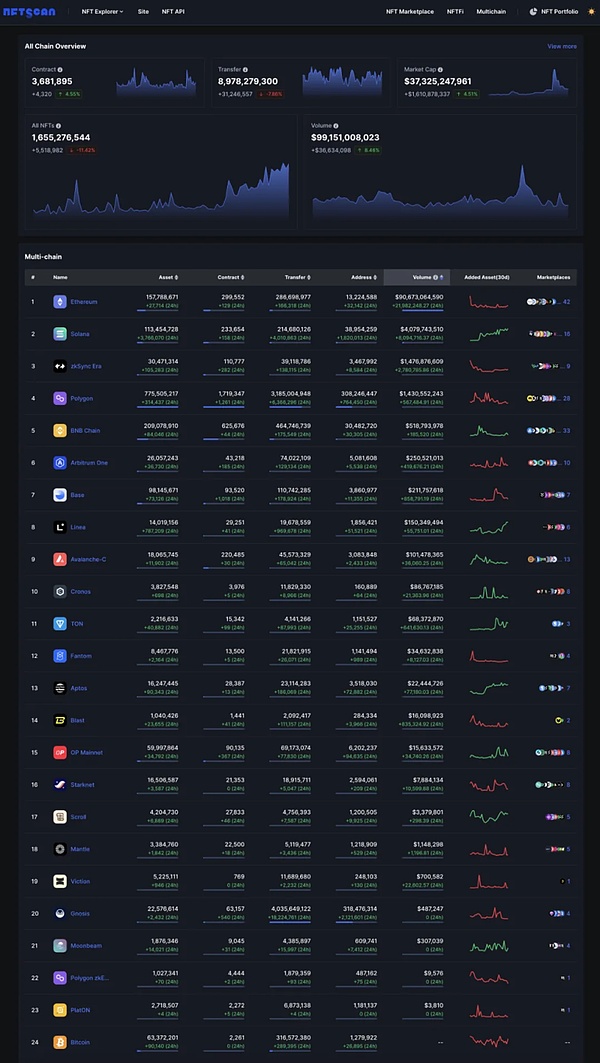Go to the NFT API menu item
Screen dimensions: 600x1063
[173, 11]
